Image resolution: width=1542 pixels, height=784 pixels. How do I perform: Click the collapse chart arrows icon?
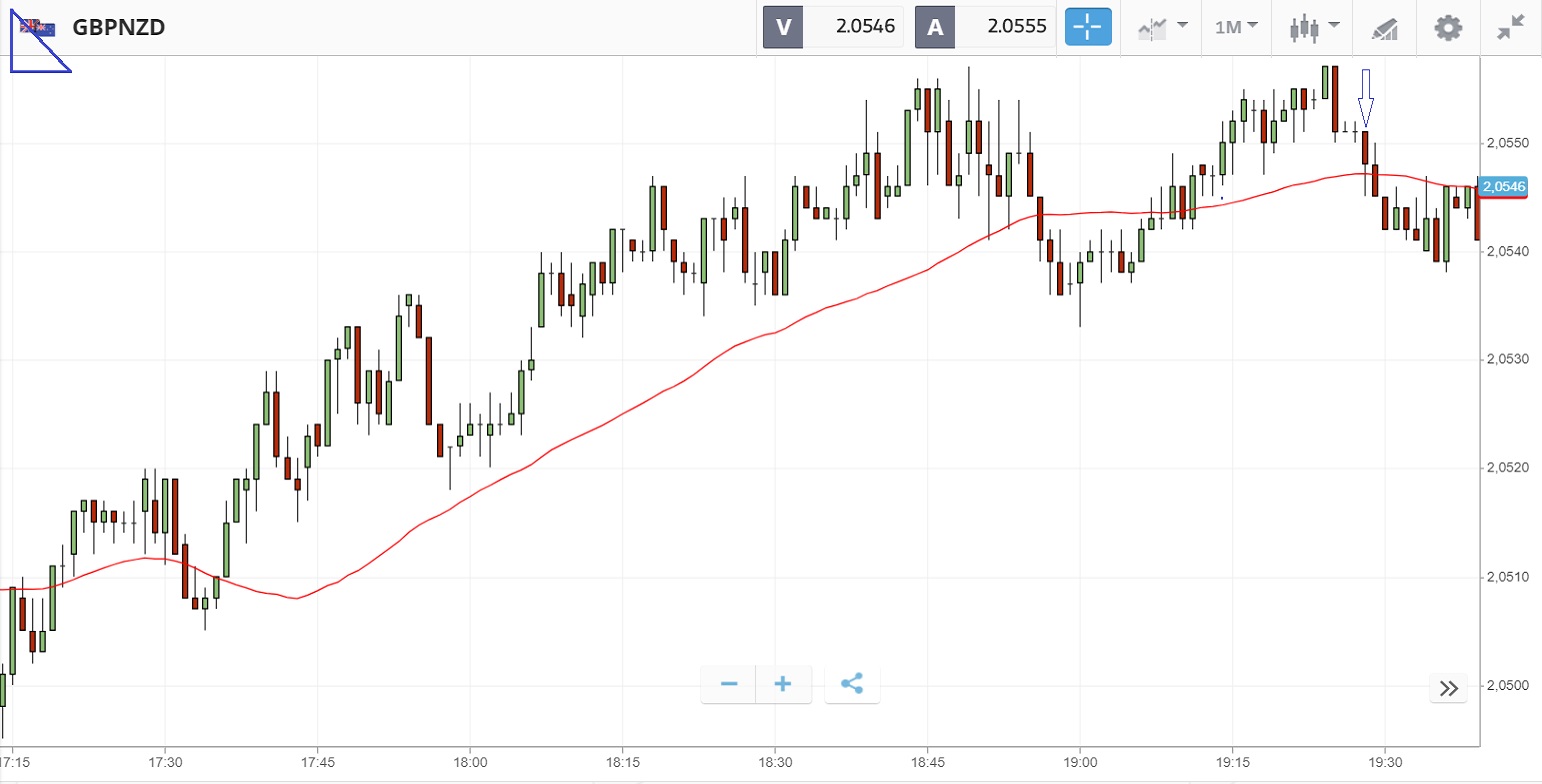(x=1510, y=27)
